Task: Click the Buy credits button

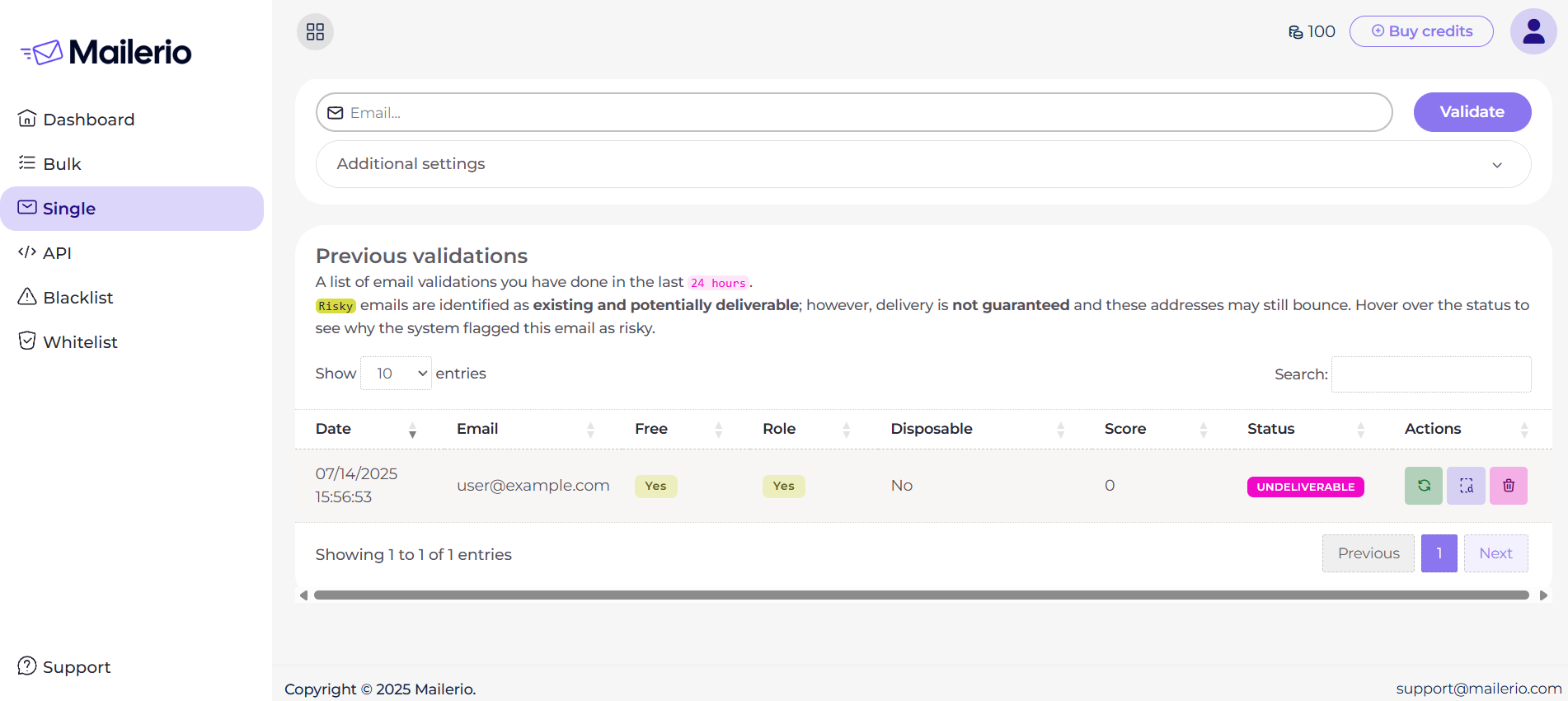Action: 1421,31
